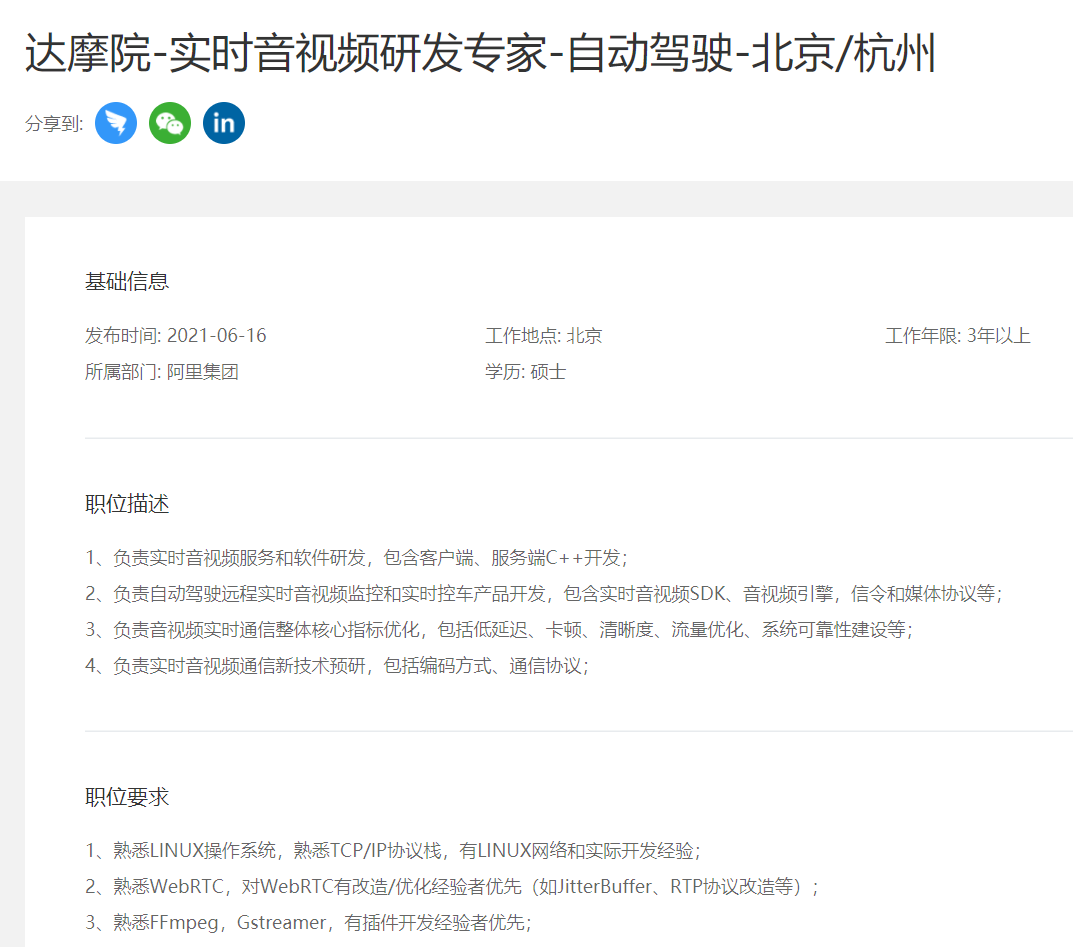Viewport: 1073px width, 947px height.
Task: Select the 基础信息 section heading
Action: point(127,281)
